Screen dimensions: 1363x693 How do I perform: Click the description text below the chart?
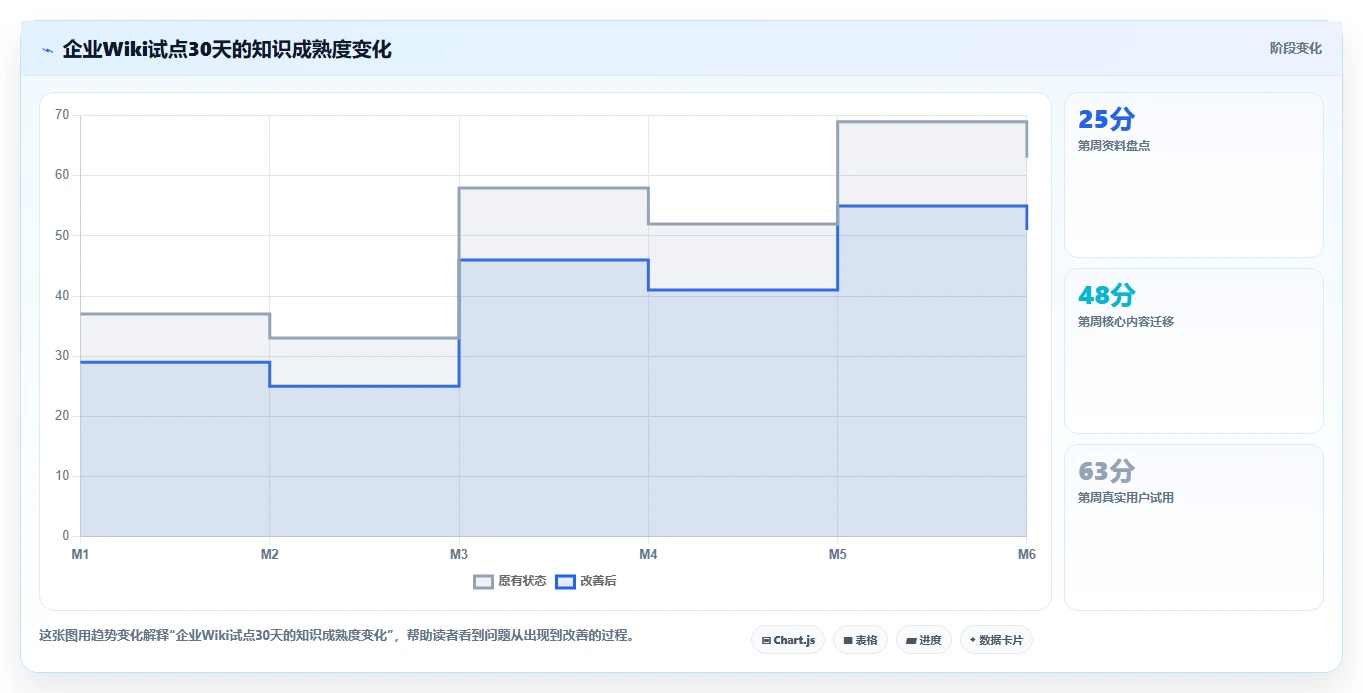point(337,635)
